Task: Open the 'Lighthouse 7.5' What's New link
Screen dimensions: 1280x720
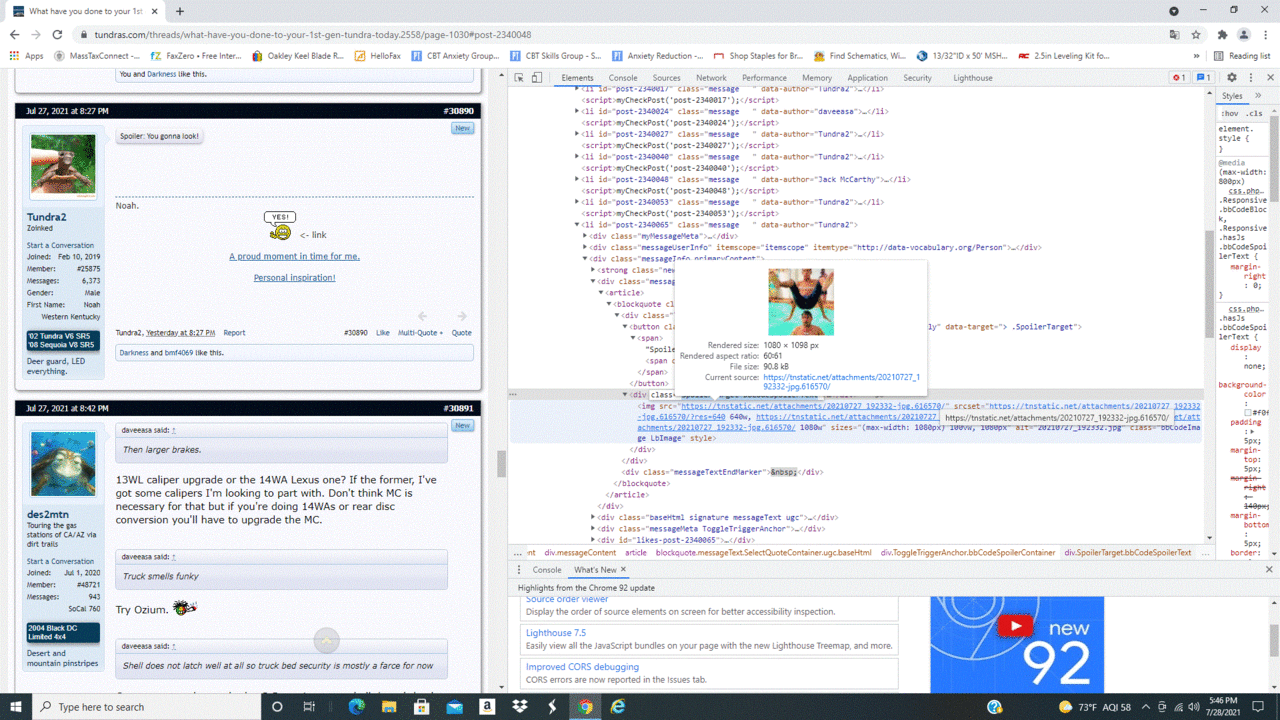Action: [x=556, y=633]
